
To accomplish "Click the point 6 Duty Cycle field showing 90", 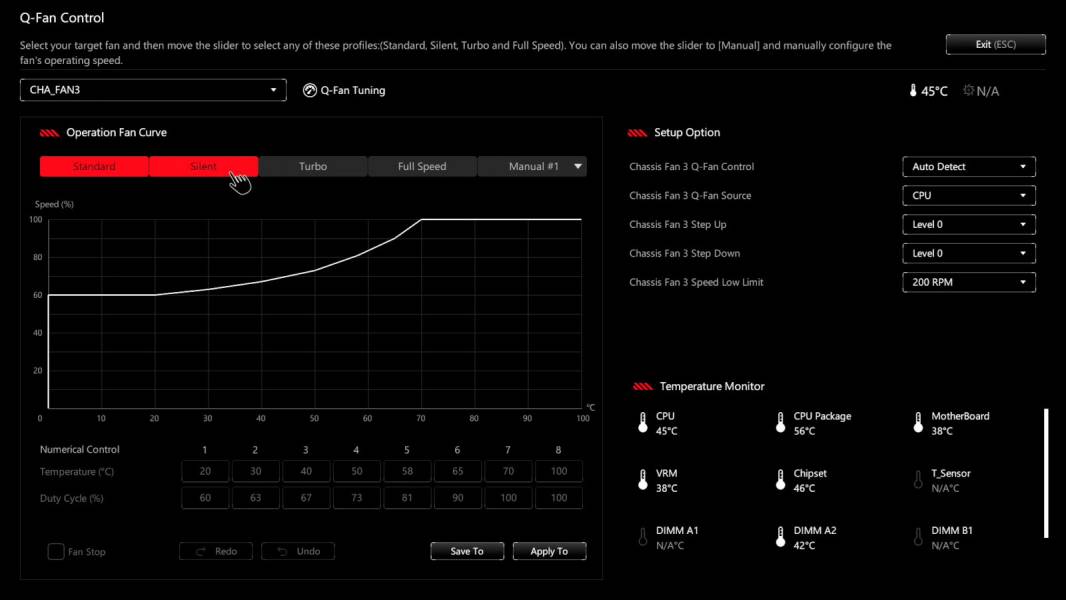I will point(458,497).
